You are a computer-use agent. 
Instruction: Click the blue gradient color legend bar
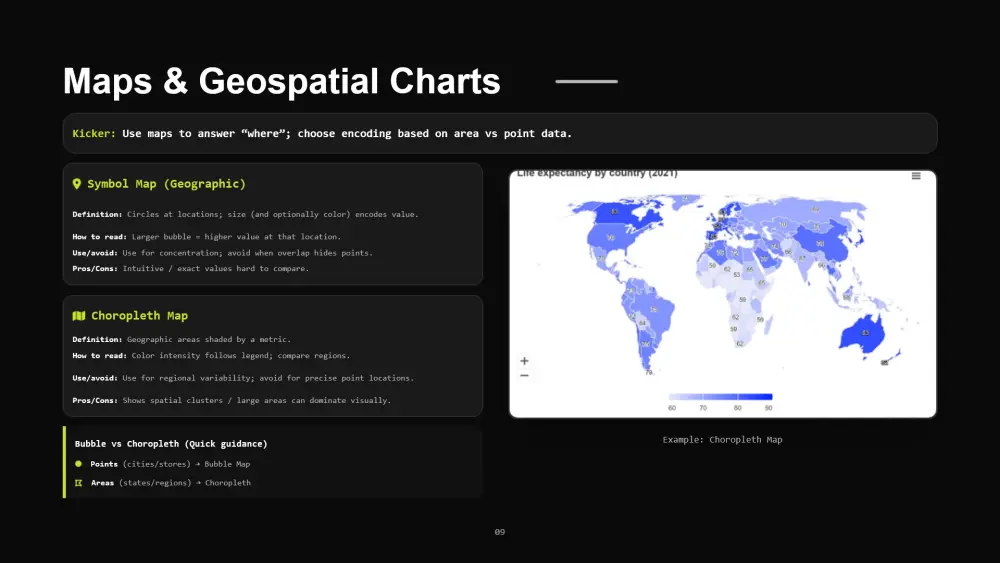[720, 397]
